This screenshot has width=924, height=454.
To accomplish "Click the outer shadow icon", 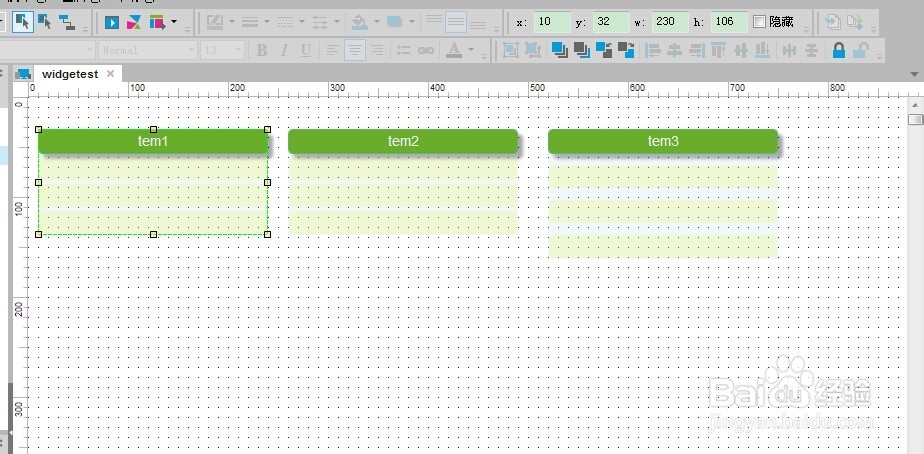I will coord(394,22).
